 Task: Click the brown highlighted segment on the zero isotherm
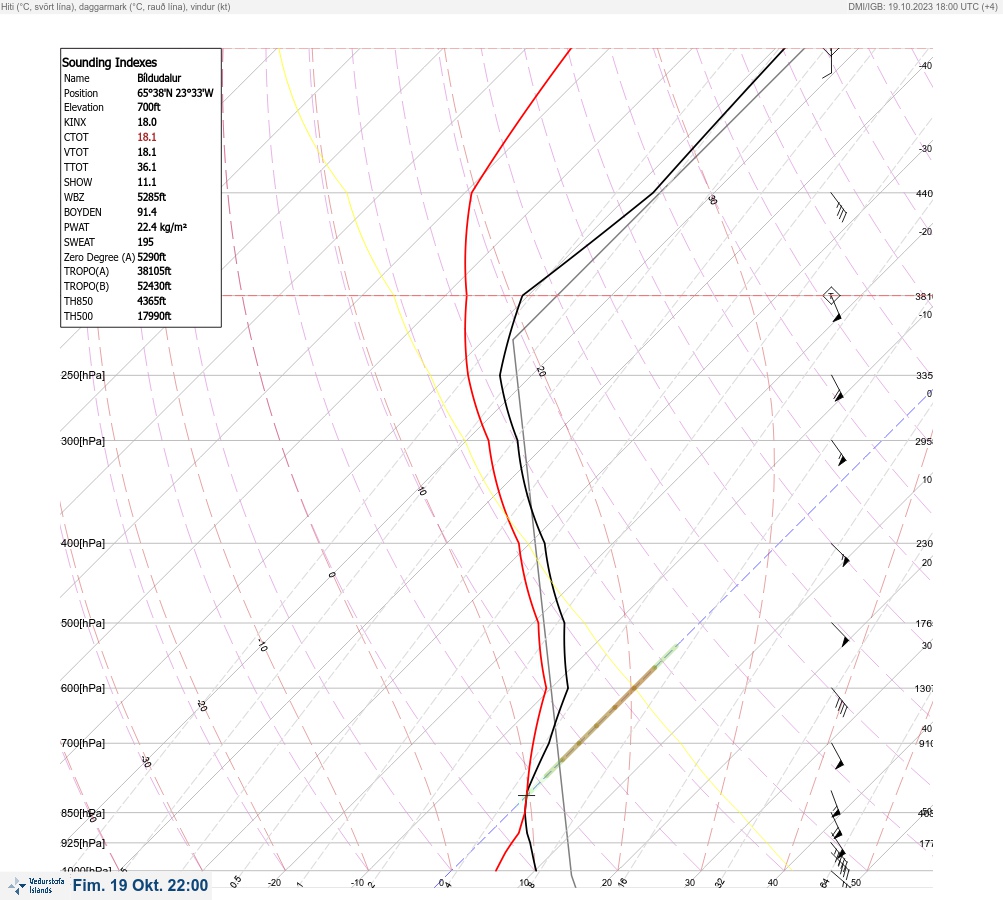pyautogui.click(x=608, y=713)
